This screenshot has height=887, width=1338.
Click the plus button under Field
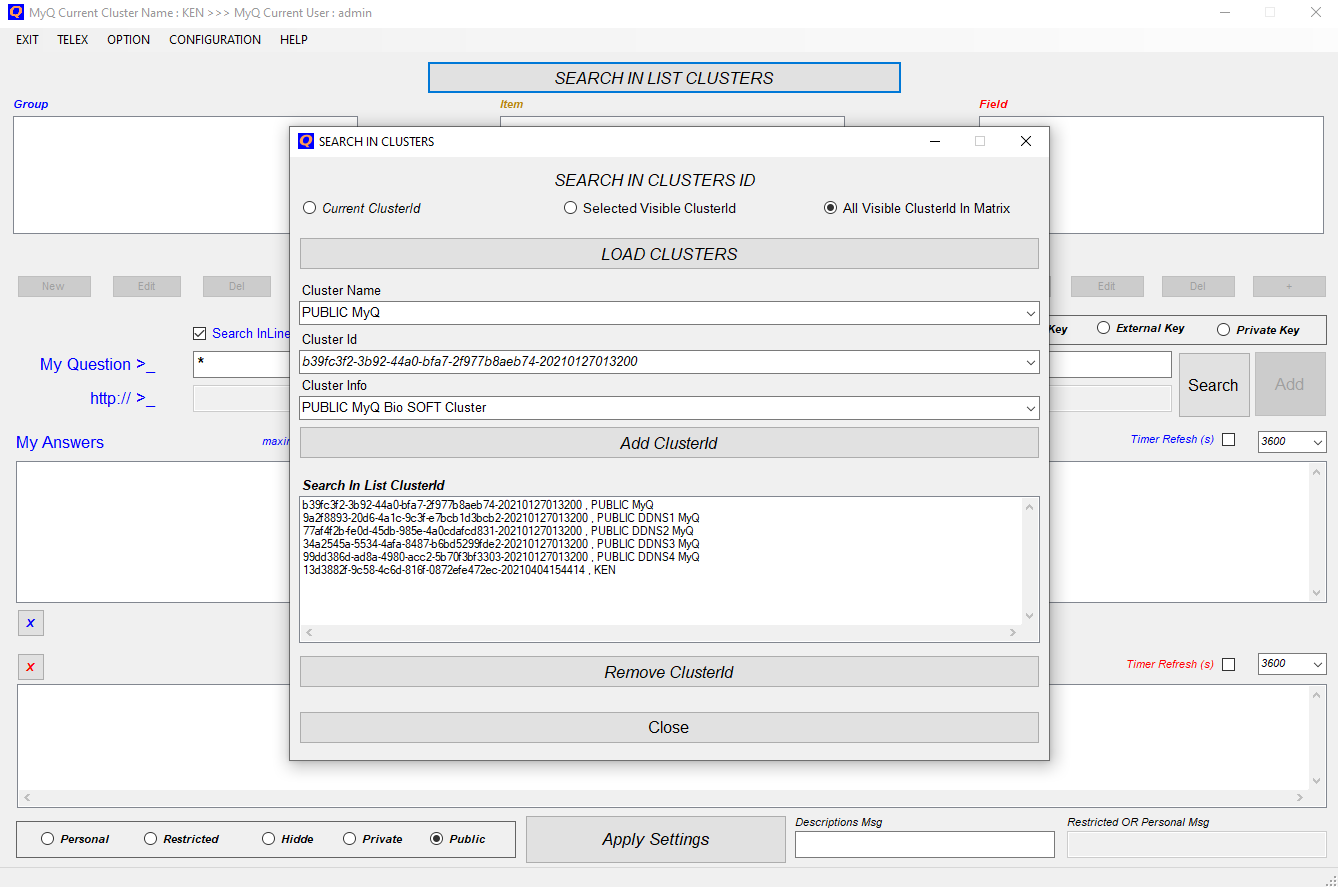click(x=1289, y=286)
